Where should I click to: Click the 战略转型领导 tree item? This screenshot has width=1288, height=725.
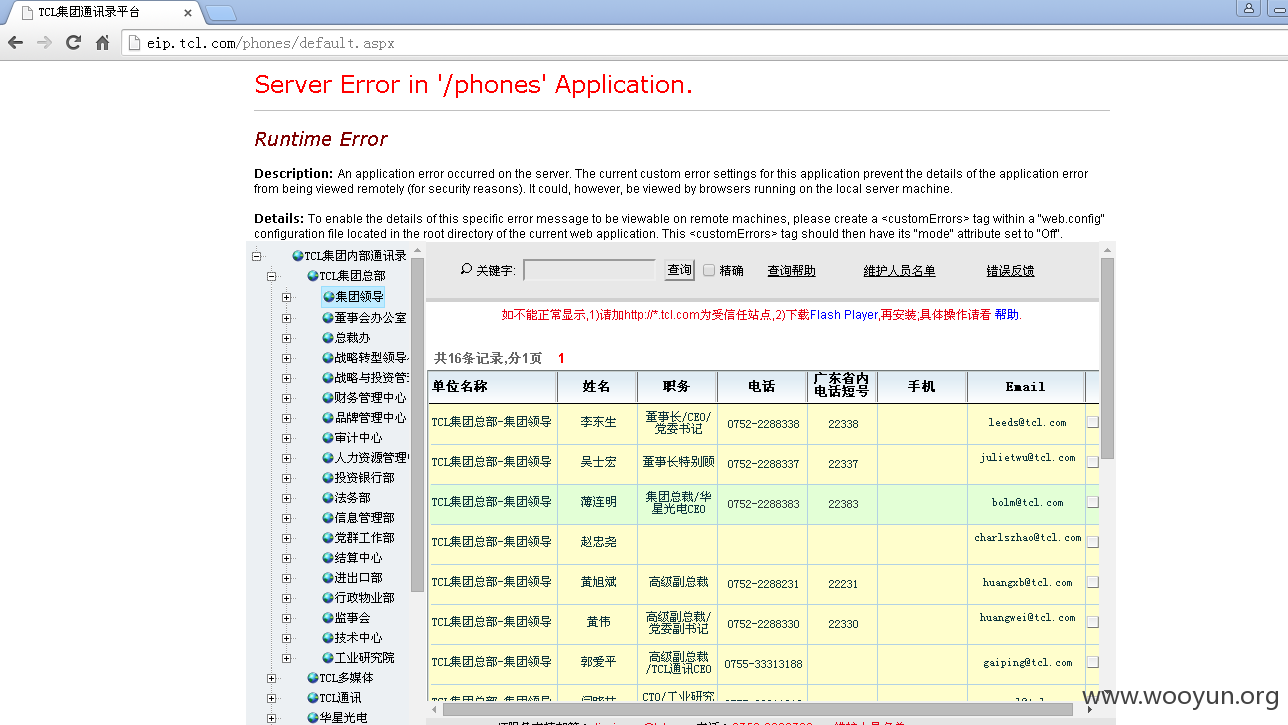pyautogui.click(x=370, y=357)
